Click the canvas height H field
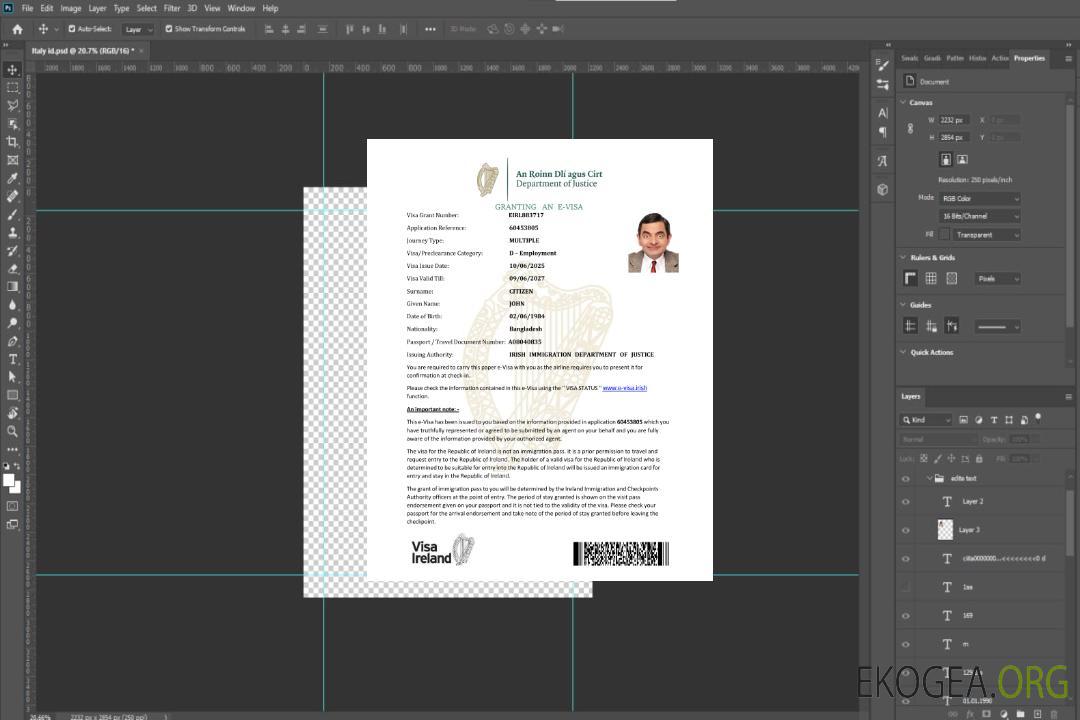Image resolution: width=1080 pixels, height=720 pixels. click(x=954, y=138)
